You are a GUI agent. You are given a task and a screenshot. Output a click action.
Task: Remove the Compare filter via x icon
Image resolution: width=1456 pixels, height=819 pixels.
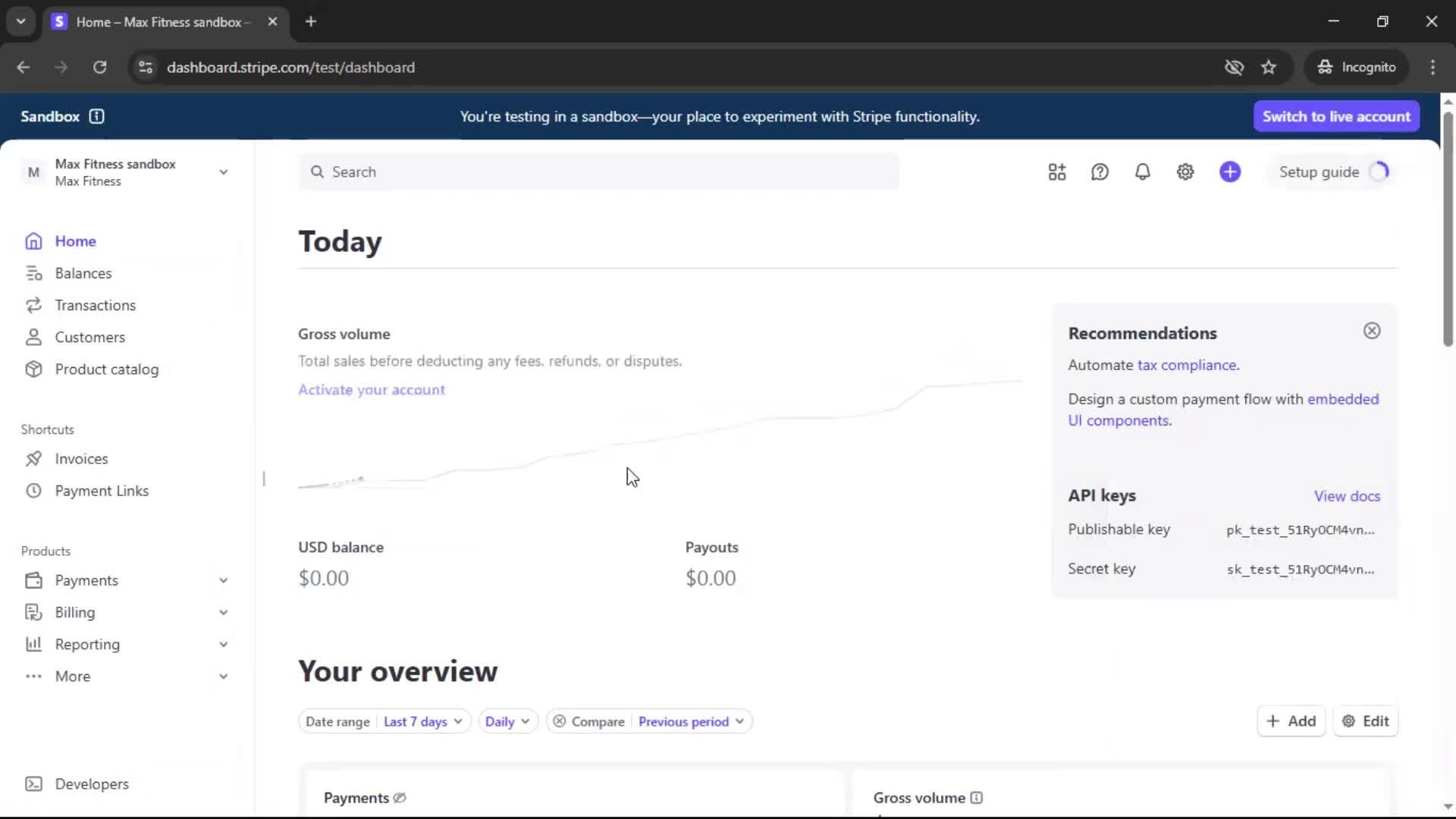559,721
